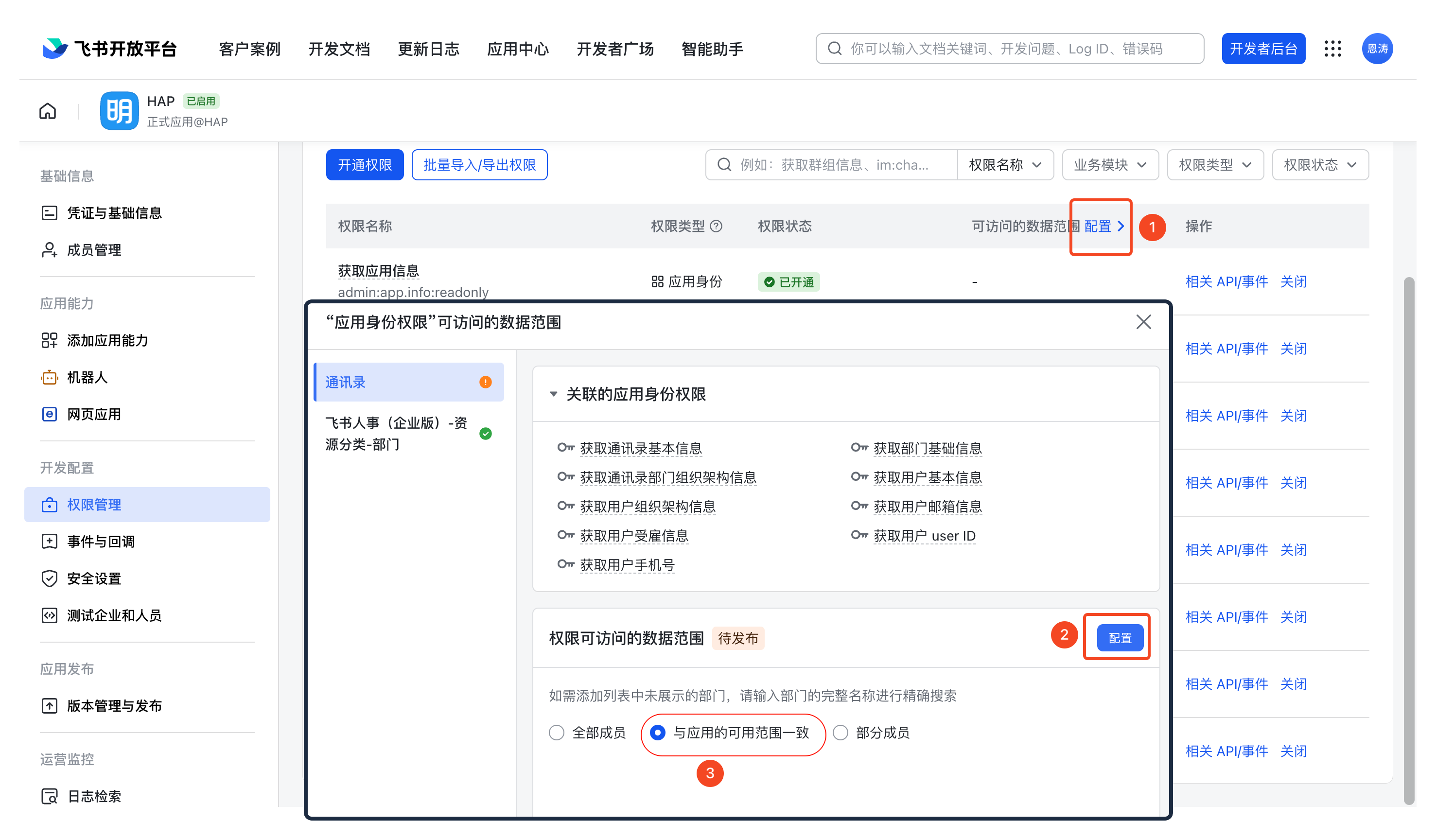Select the 全部成员 radio option
The image size is (1436, 840).
pos(557,733)
